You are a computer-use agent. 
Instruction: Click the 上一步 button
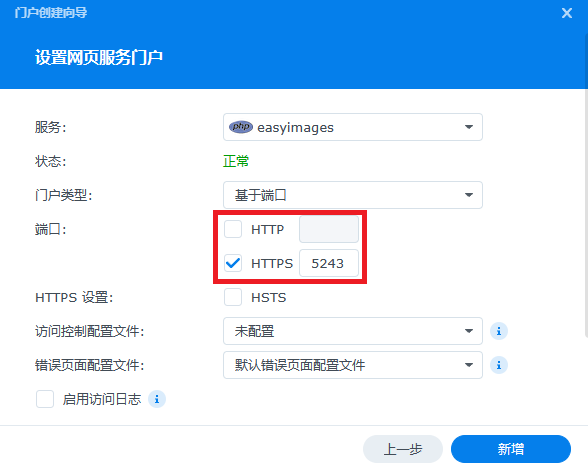403,449
